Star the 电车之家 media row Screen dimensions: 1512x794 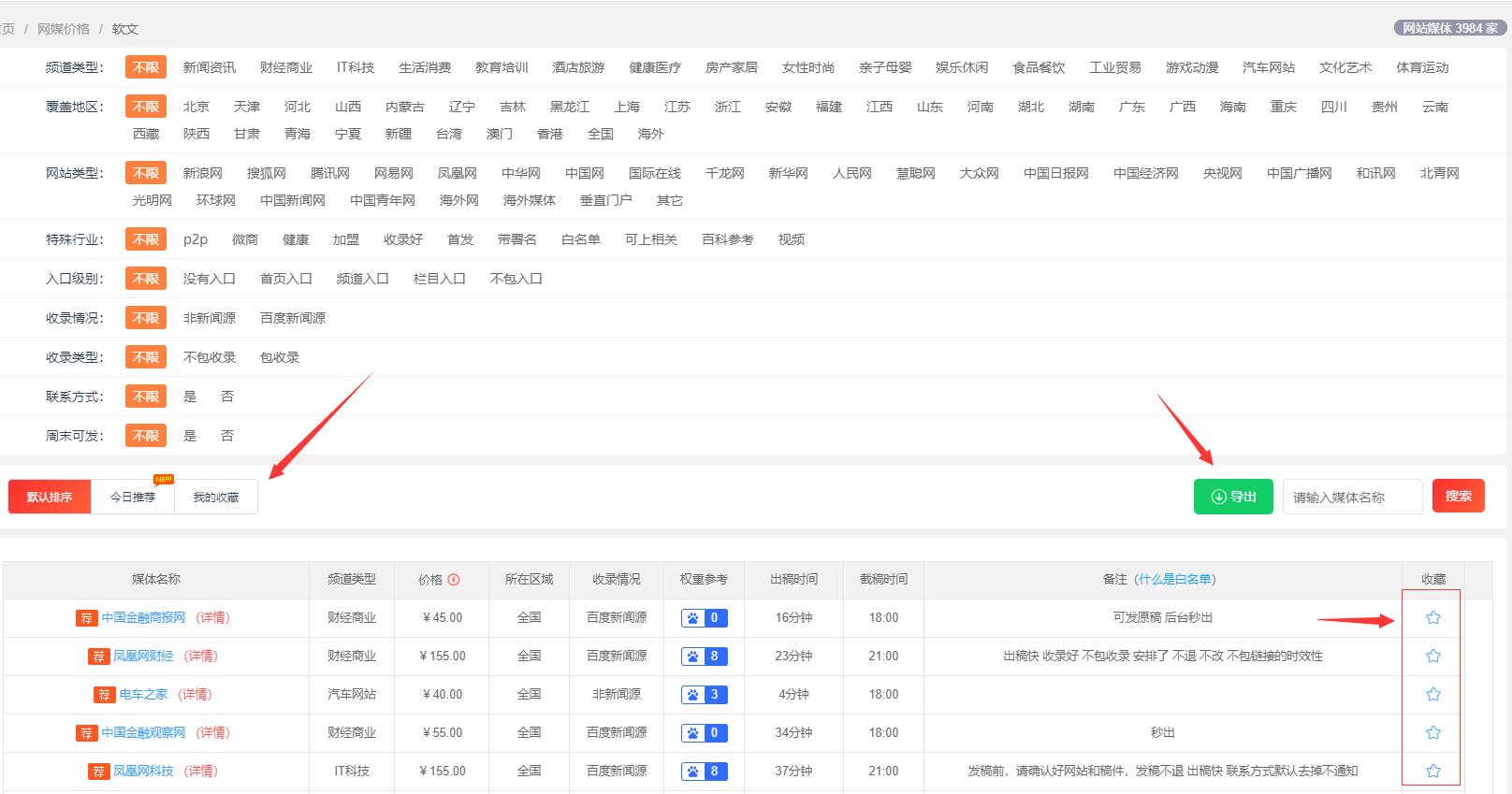pyautogui.click(x=1432, y=694)
